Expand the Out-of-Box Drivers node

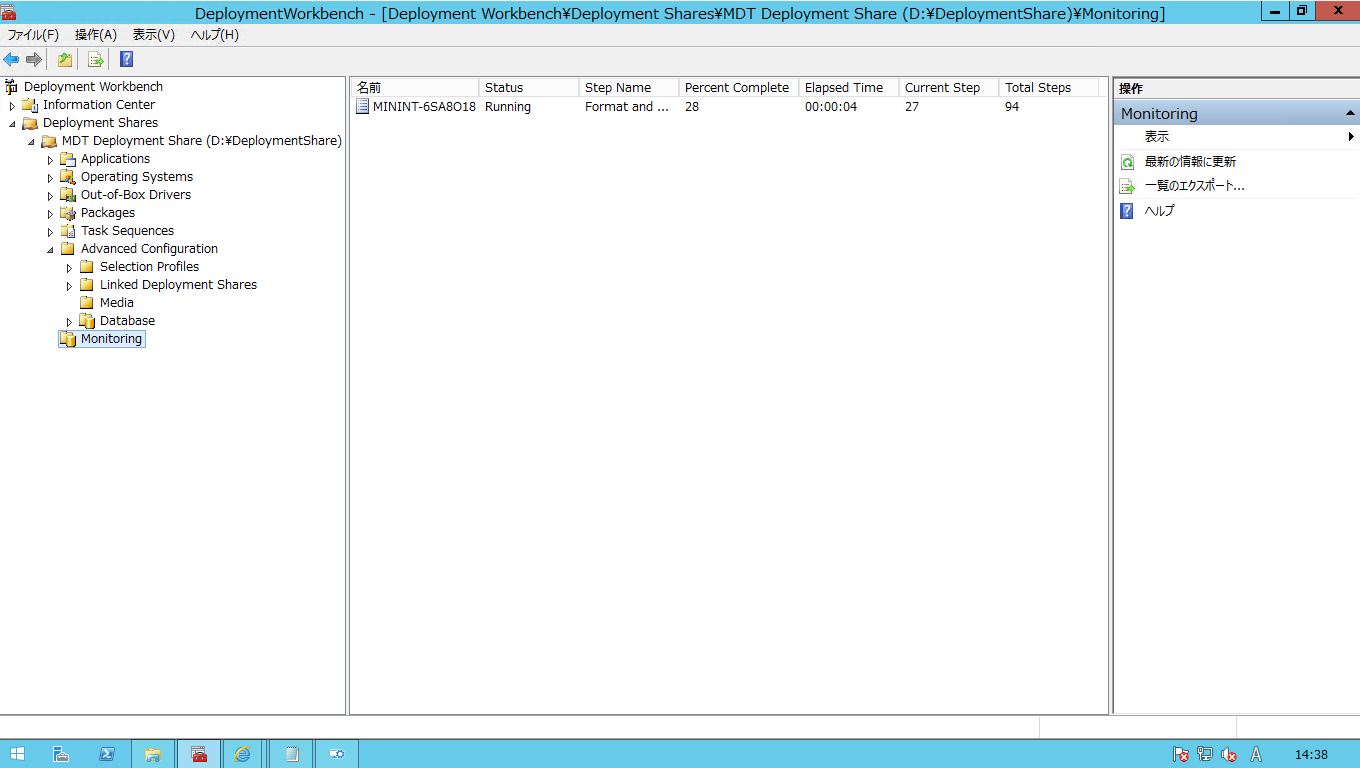click(51, 196)
